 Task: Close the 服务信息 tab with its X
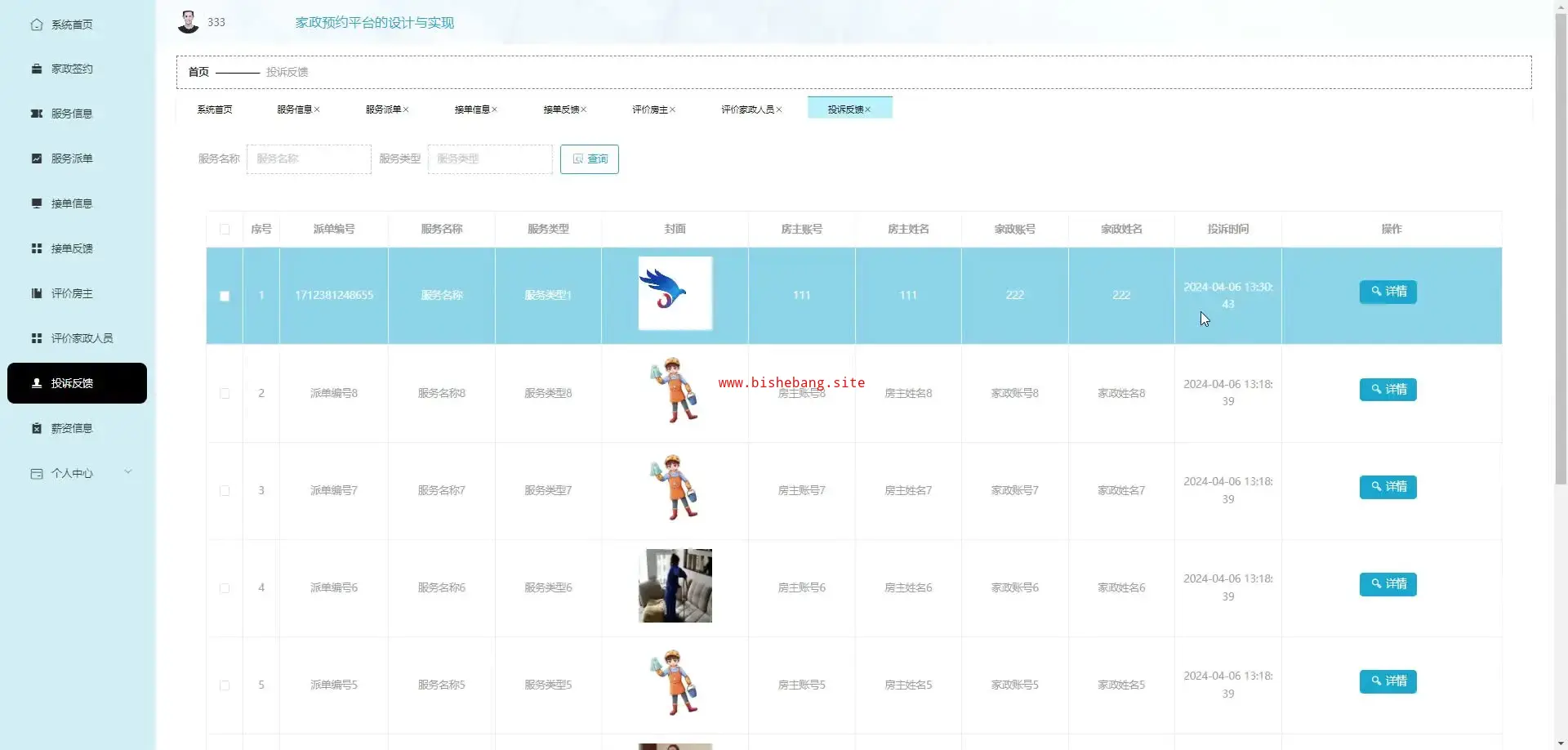pos(317,109)
